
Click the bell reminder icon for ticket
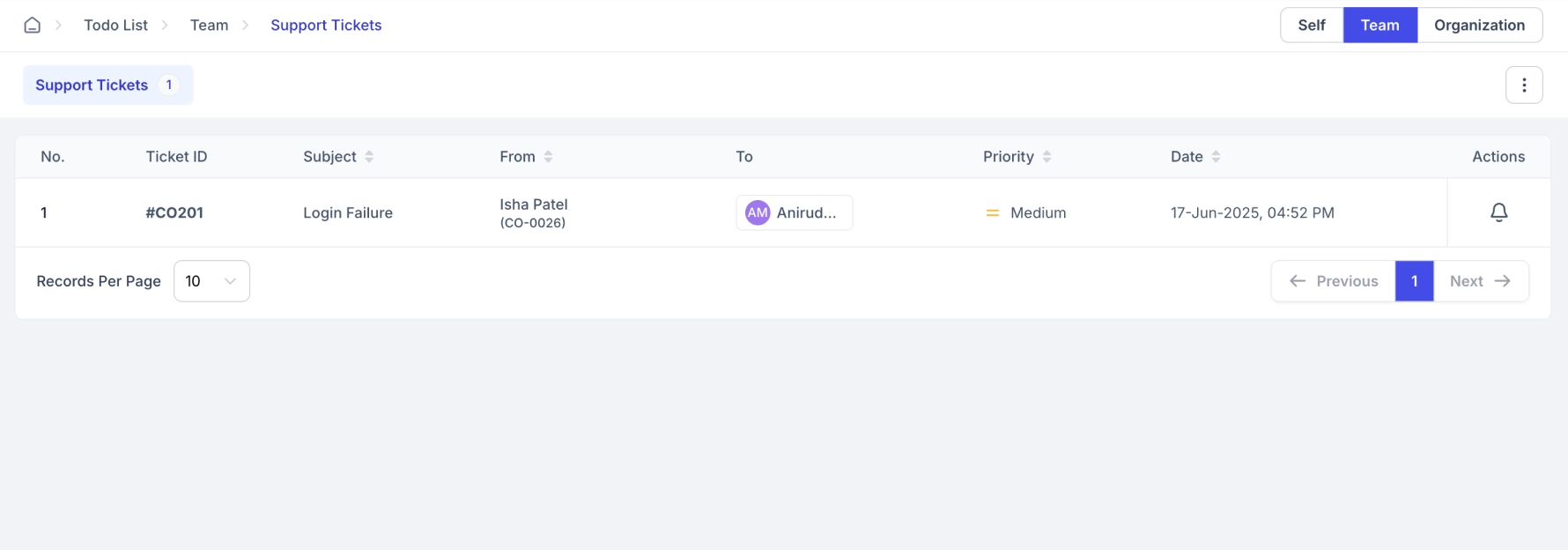click(x=1498, y=212)
